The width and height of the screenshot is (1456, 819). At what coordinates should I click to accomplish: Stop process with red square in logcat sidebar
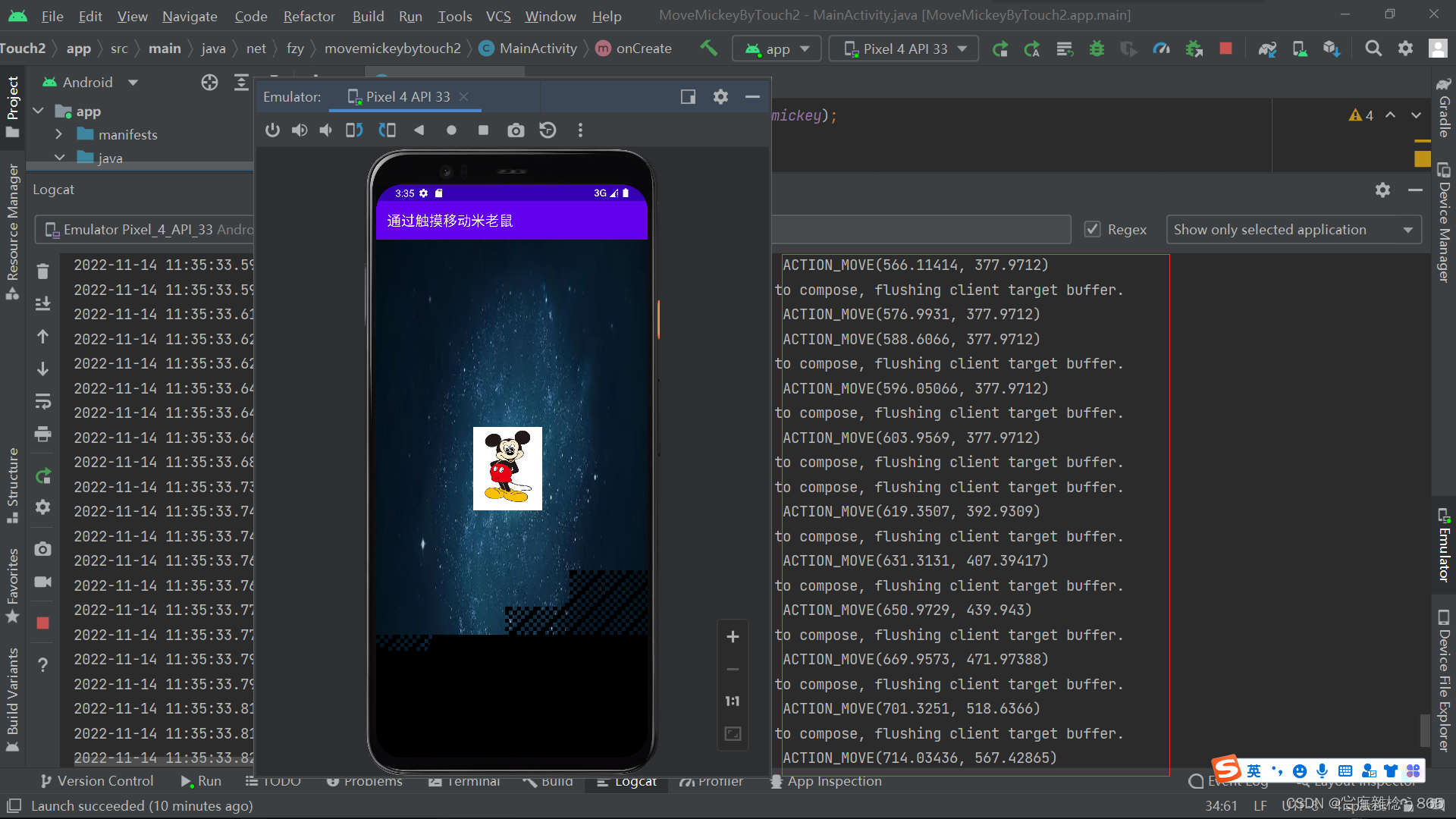(42, 623)
